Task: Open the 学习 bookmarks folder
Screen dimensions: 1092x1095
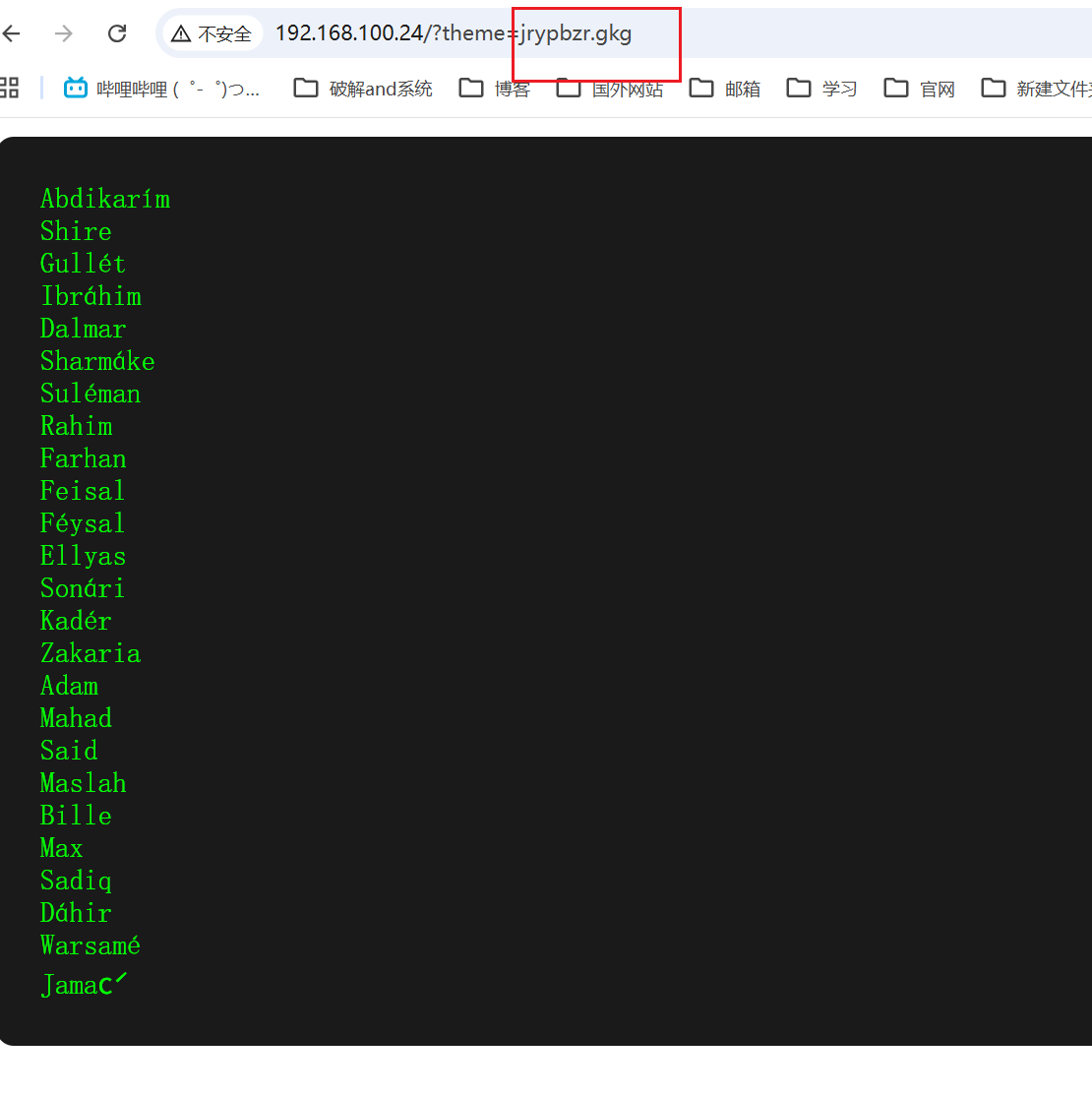Action: [x=822, y=89]
